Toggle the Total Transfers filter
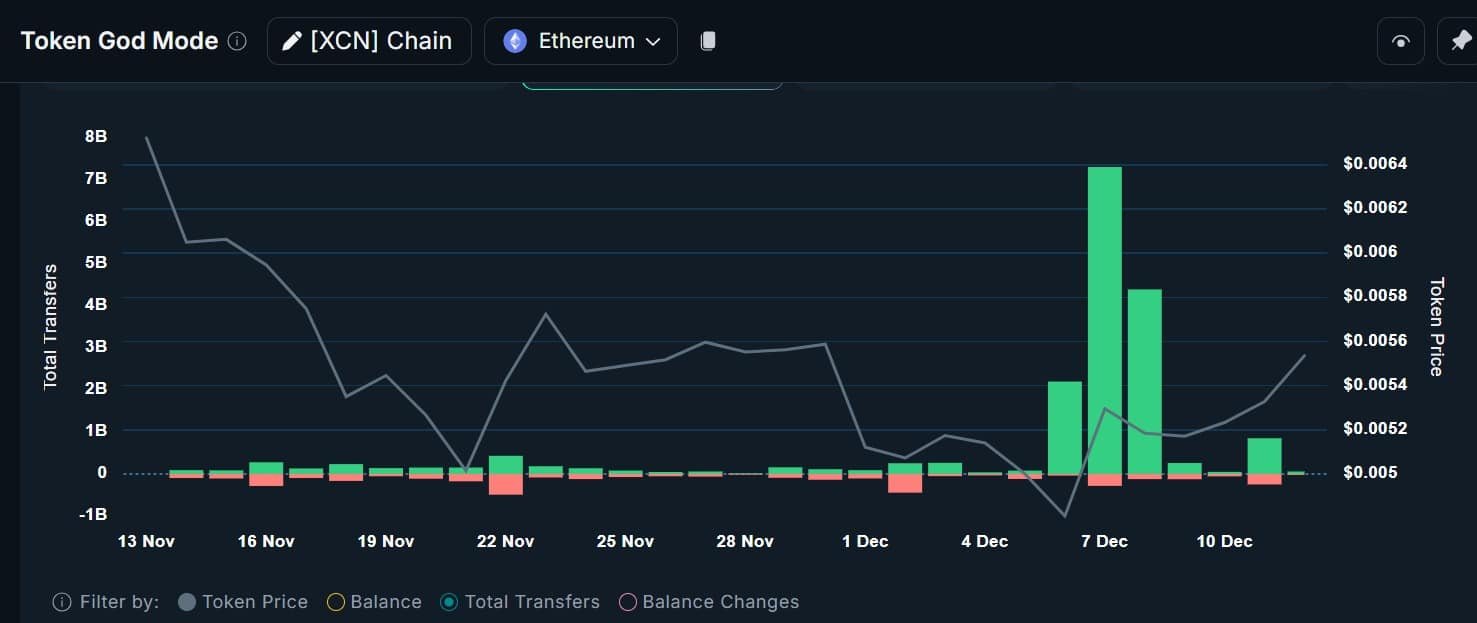 (520, 602)
